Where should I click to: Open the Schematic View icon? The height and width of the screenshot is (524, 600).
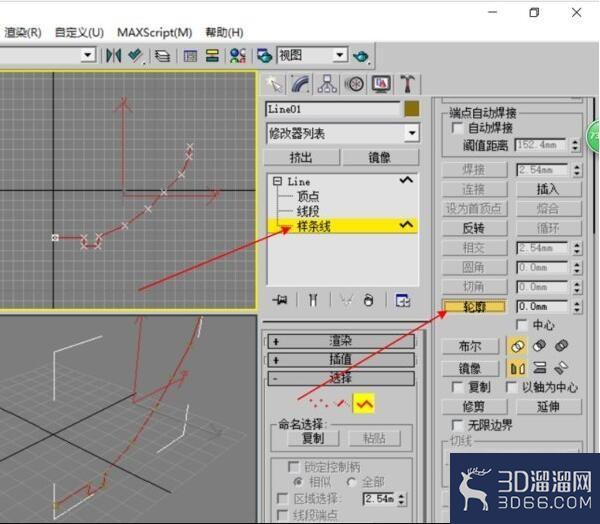[x=212, y=56]
